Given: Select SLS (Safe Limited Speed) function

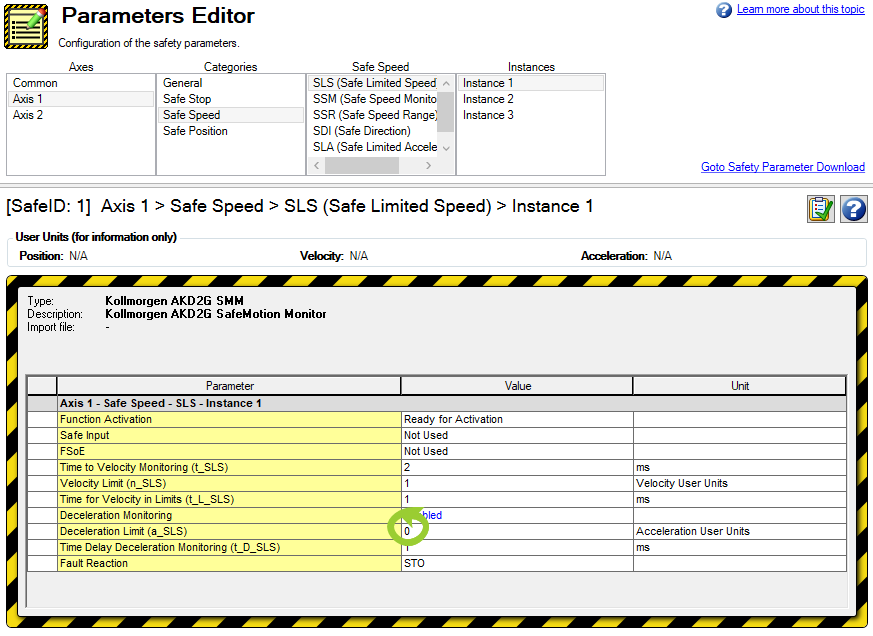Looking at the screenshot, I should [373, 83].
